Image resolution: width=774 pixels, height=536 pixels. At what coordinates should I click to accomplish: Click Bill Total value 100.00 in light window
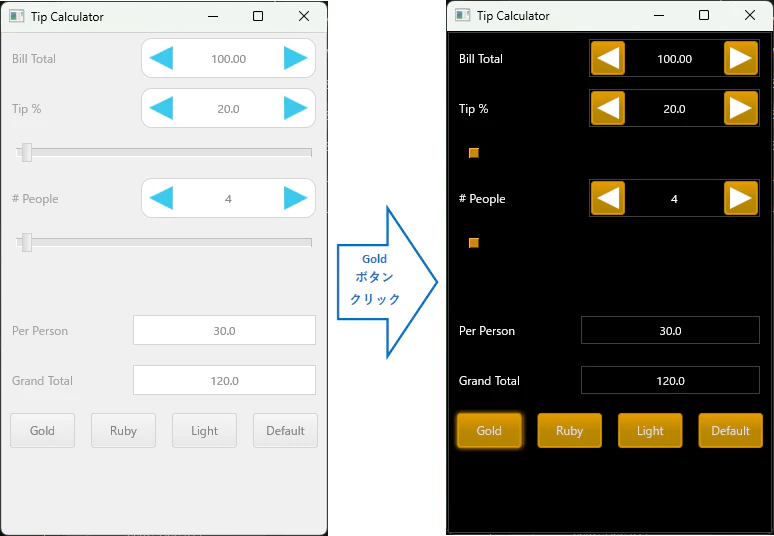[x=229, y=59]
